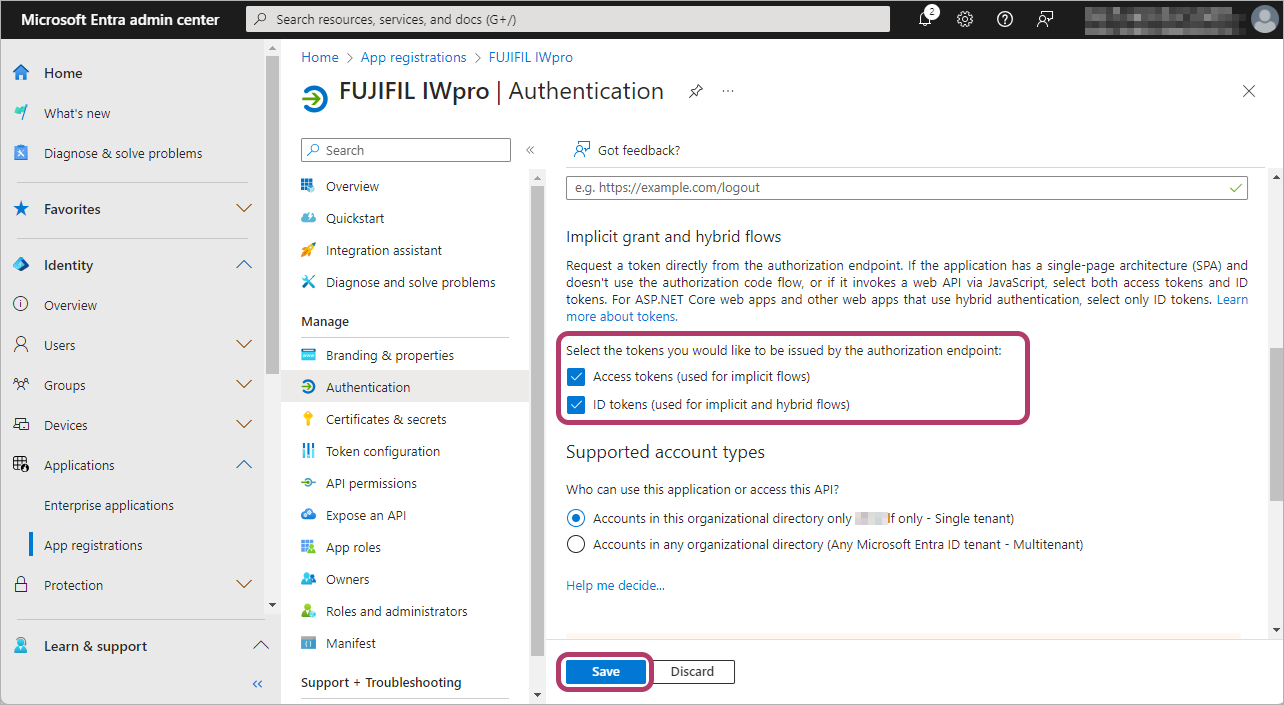Select Accounts in this organizational directory only

click(575, 518)
